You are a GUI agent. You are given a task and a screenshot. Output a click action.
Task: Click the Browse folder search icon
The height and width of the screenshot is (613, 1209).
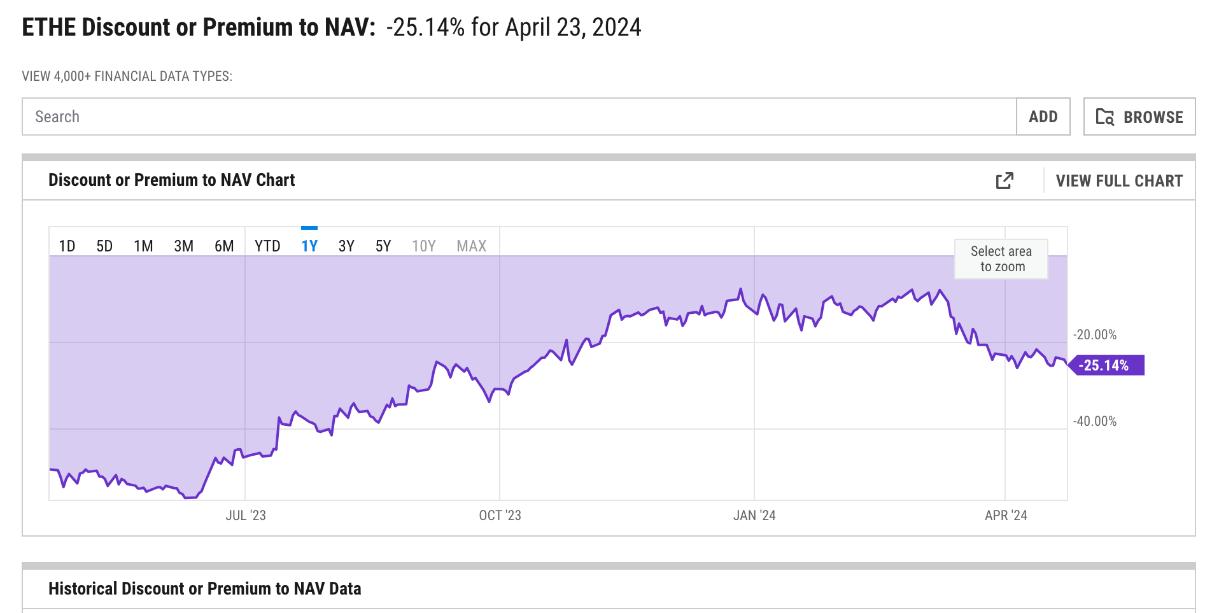1105,117
